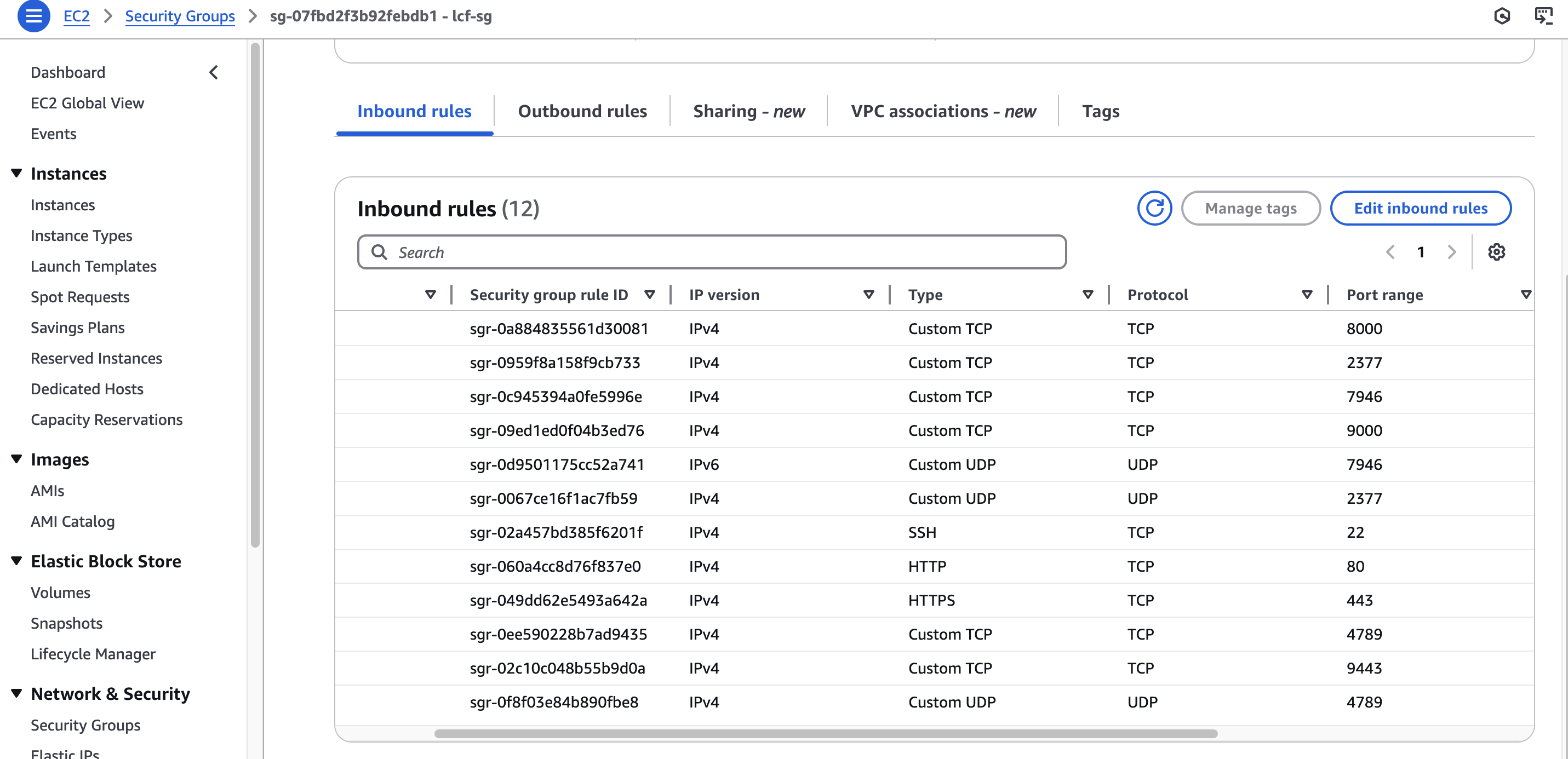
Task: Open Security Groups breadcrumb link
Action: pos(180,16)
